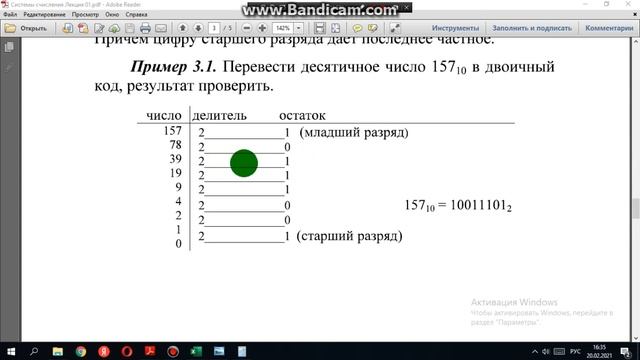
Task: Click the volume speaker tray icon
Action: [x=546, y=351]
